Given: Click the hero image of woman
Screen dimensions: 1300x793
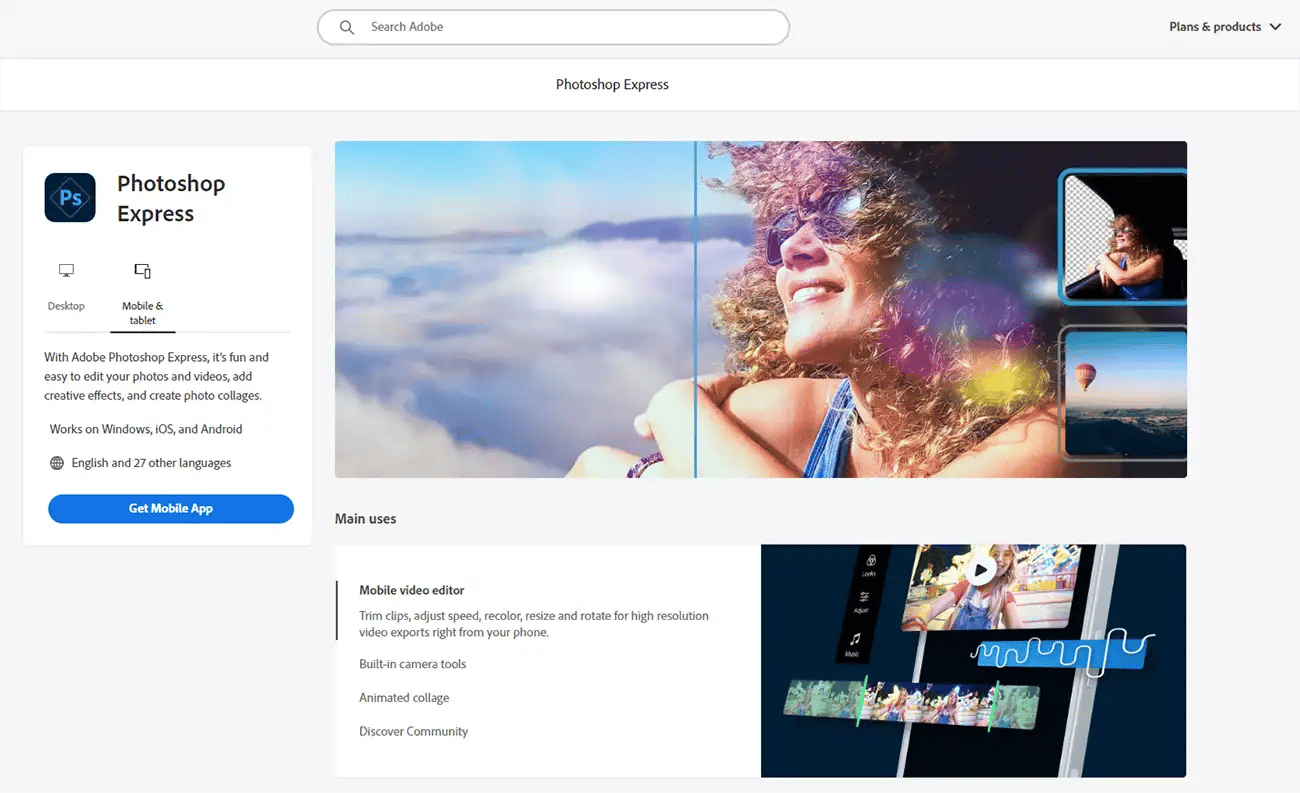Looking at the screenshot, I should pos(761,309).
